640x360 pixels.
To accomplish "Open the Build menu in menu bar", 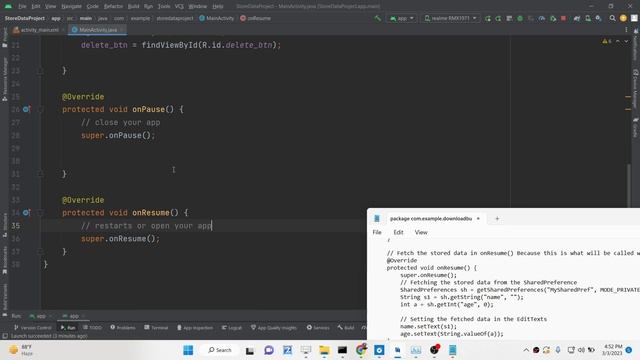I will point(133,7).
